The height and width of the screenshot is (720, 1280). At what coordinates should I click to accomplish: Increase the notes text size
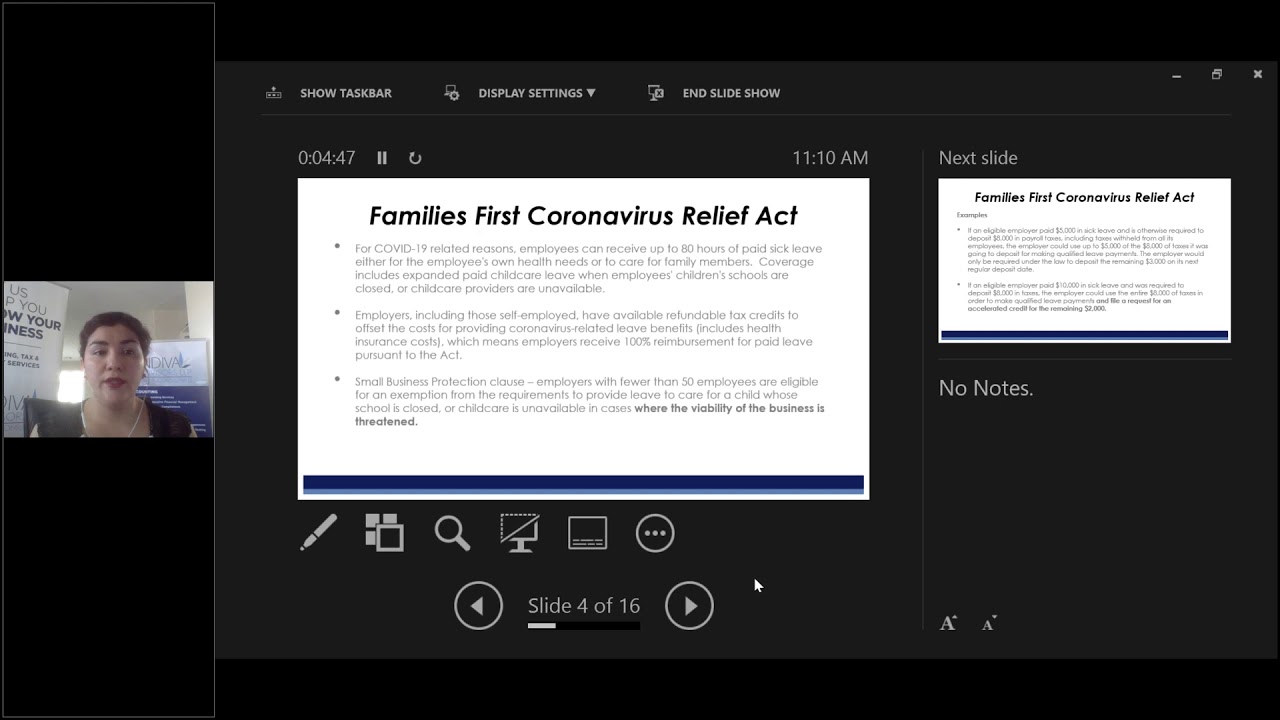[948, 623]
